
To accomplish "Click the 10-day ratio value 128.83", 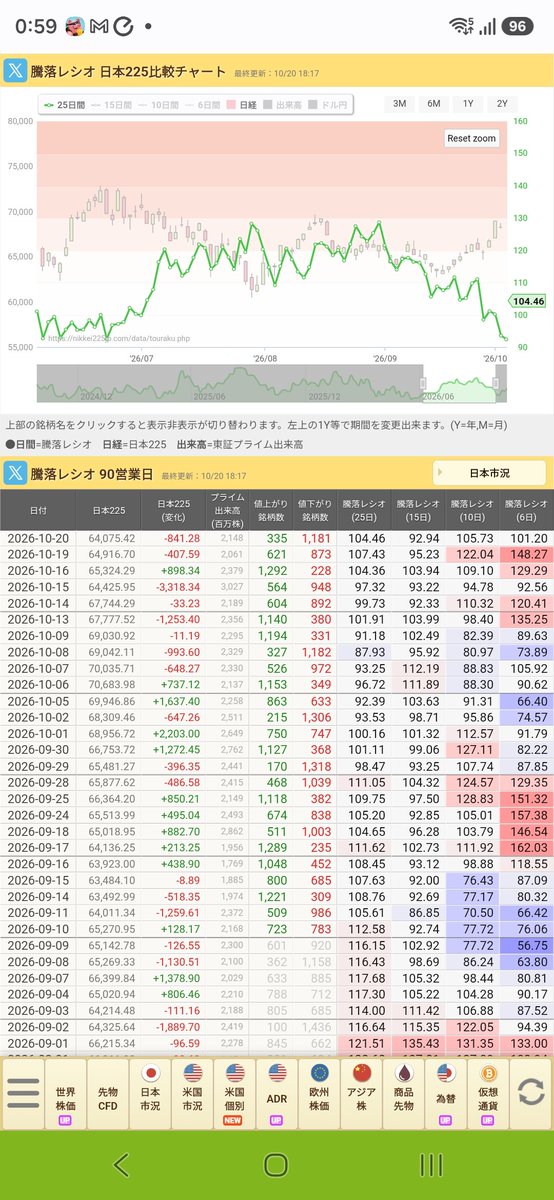I will (473, 798).
